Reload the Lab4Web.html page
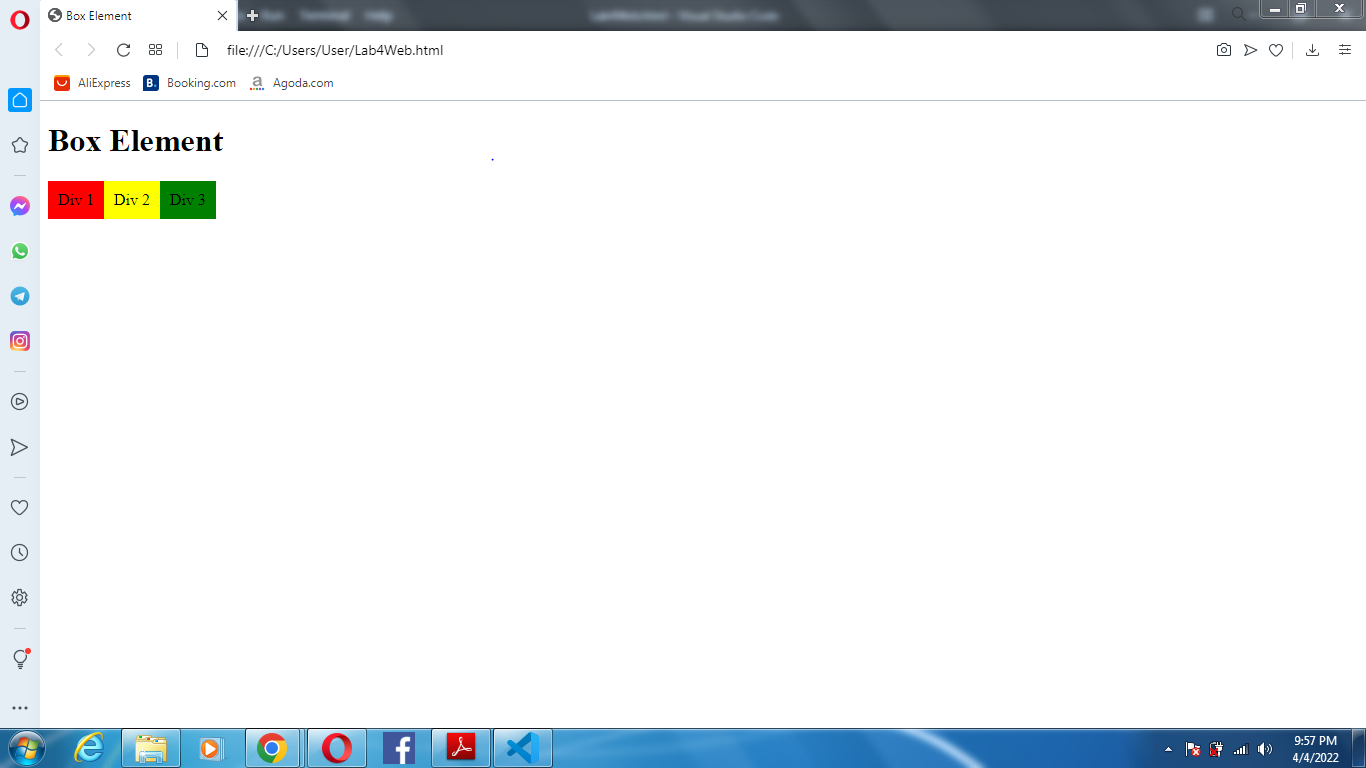Screen dimensions: 1366x768 click(123, 50)
